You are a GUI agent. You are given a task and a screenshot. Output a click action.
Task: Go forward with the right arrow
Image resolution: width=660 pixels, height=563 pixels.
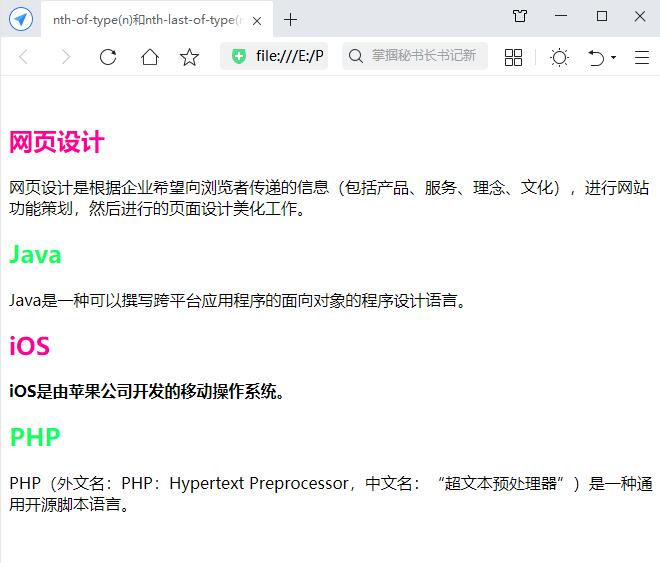coord(66,56)
